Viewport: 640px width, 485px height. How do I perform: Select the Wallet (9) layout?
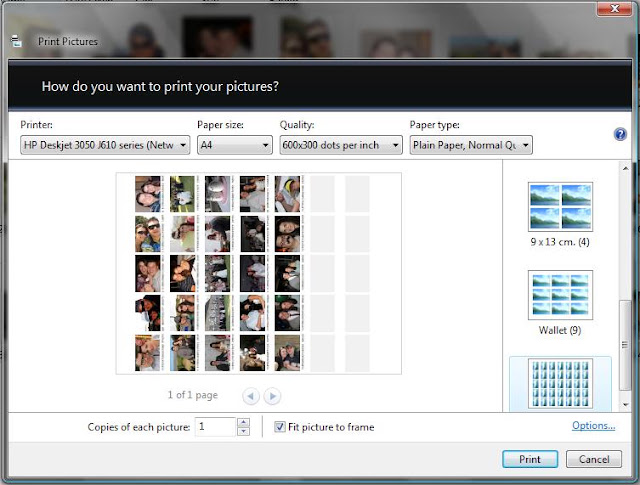560,303
